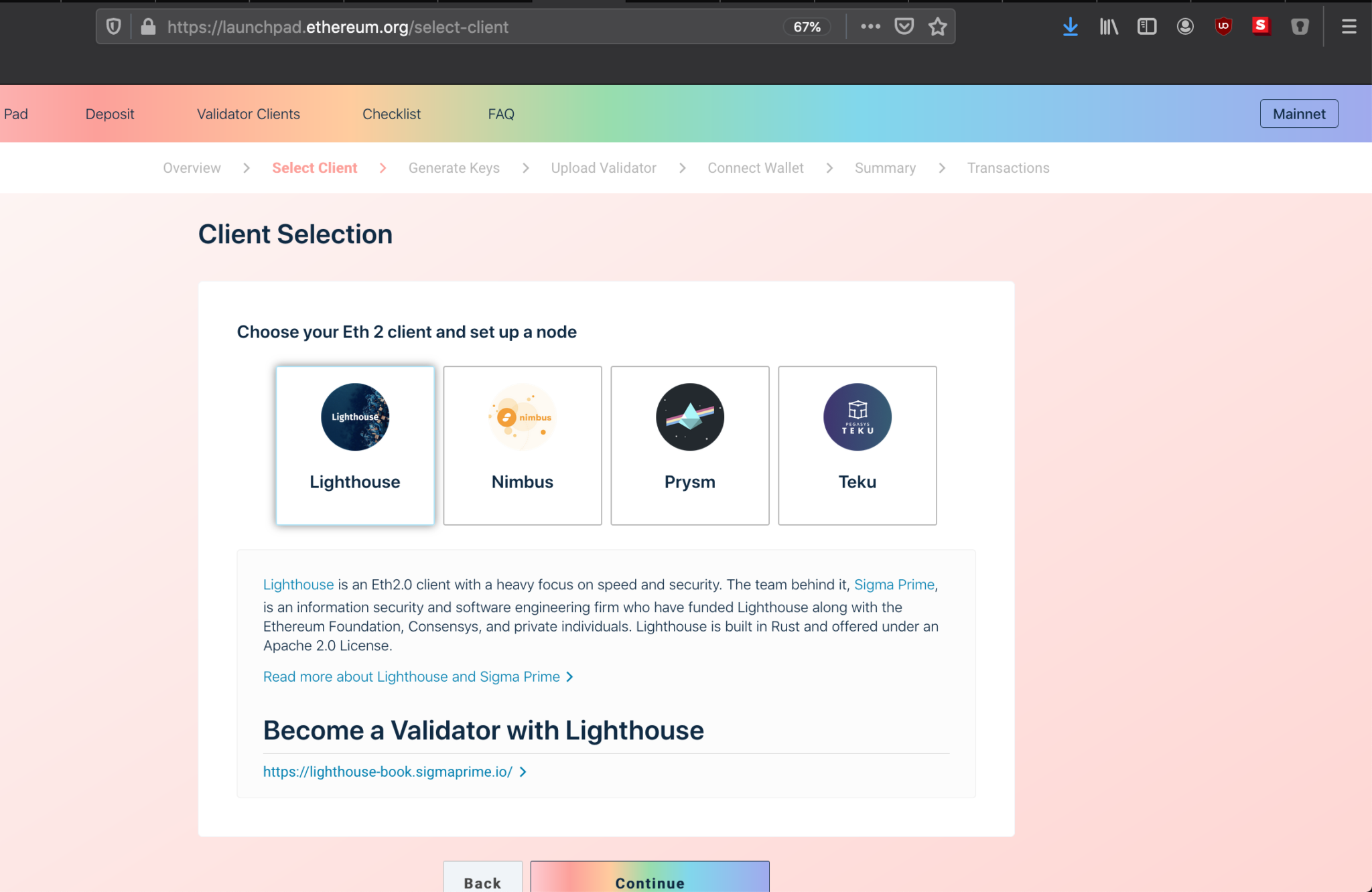Image resolution: width=1372 pixels, height=892 pixels.
Task: Toggle the sidebar panel icon
Action: pyautogui.click(x=1147, y=27)
